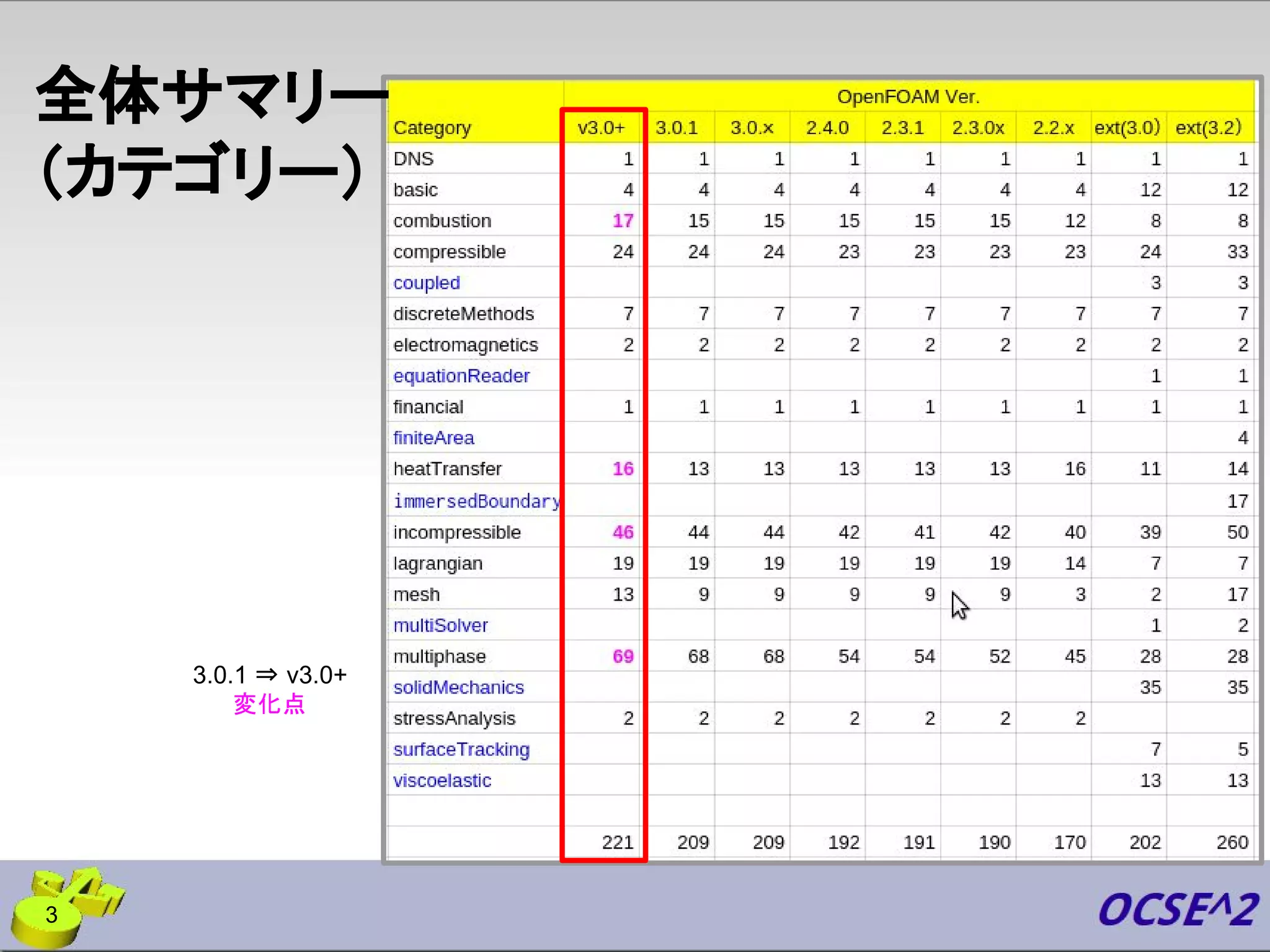
Task: Click the blue coupled category label
Action: coord(427,283)
